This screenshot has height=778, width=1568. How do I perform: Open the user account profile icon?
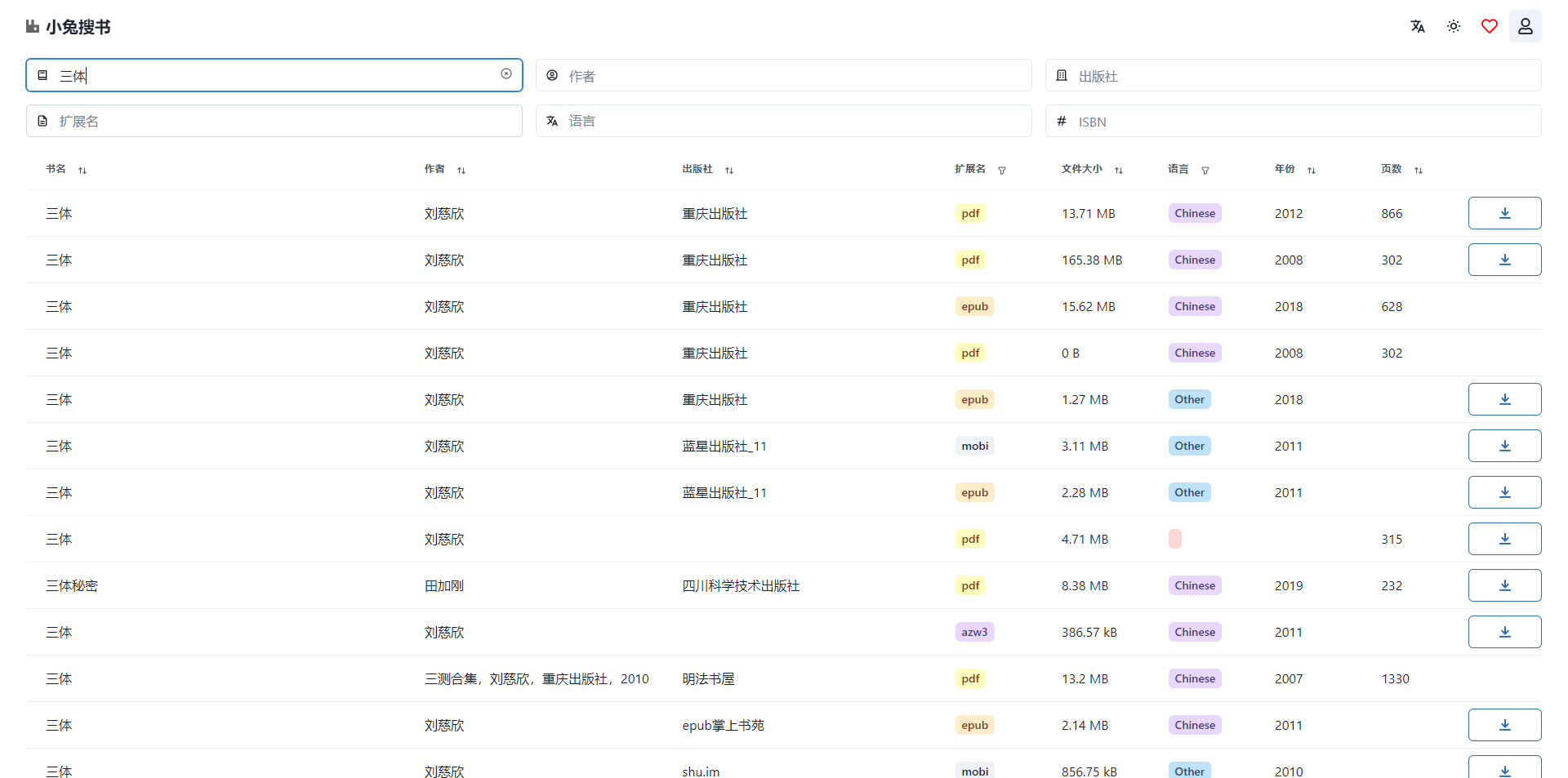coord(1525,26)
